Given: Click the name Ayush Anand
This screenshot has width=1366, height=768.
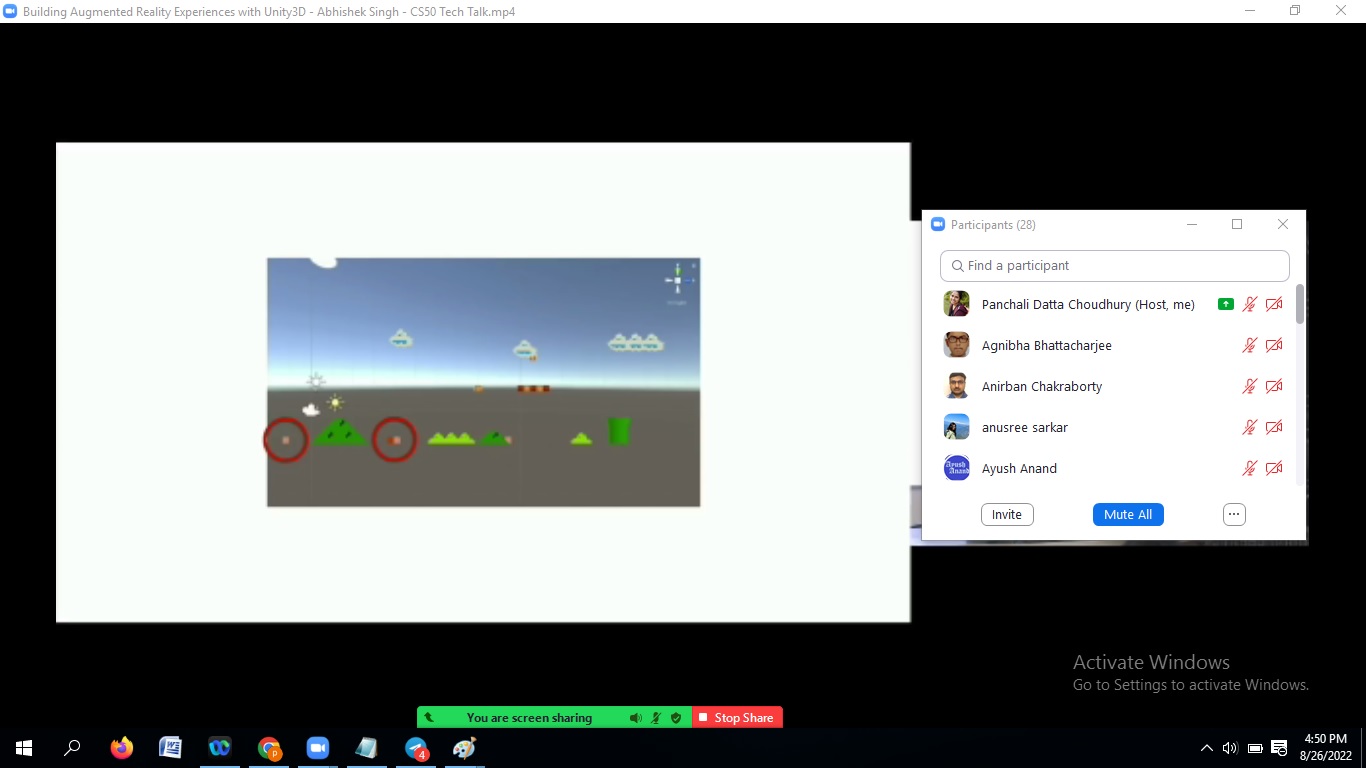Looking at the screenshot, I should (x=1019, y=468).
